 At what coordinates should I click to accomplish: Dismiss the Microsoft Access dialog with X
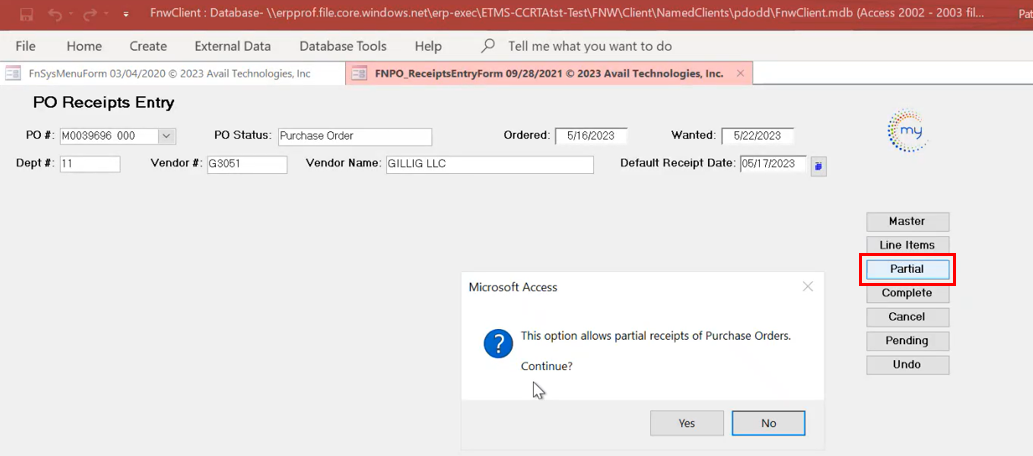tap(807, 287)
